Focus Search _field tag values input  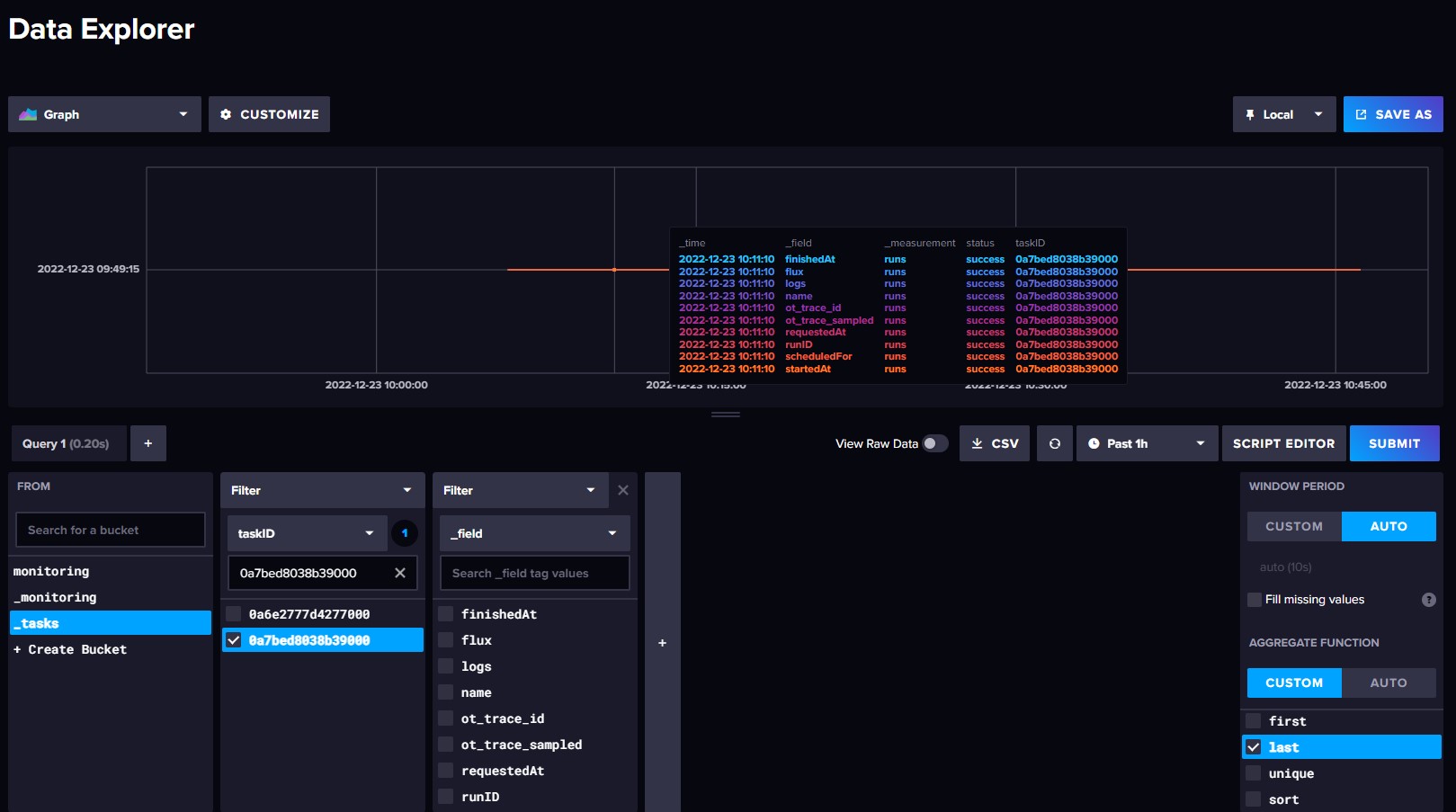click(x=535, y=573)
